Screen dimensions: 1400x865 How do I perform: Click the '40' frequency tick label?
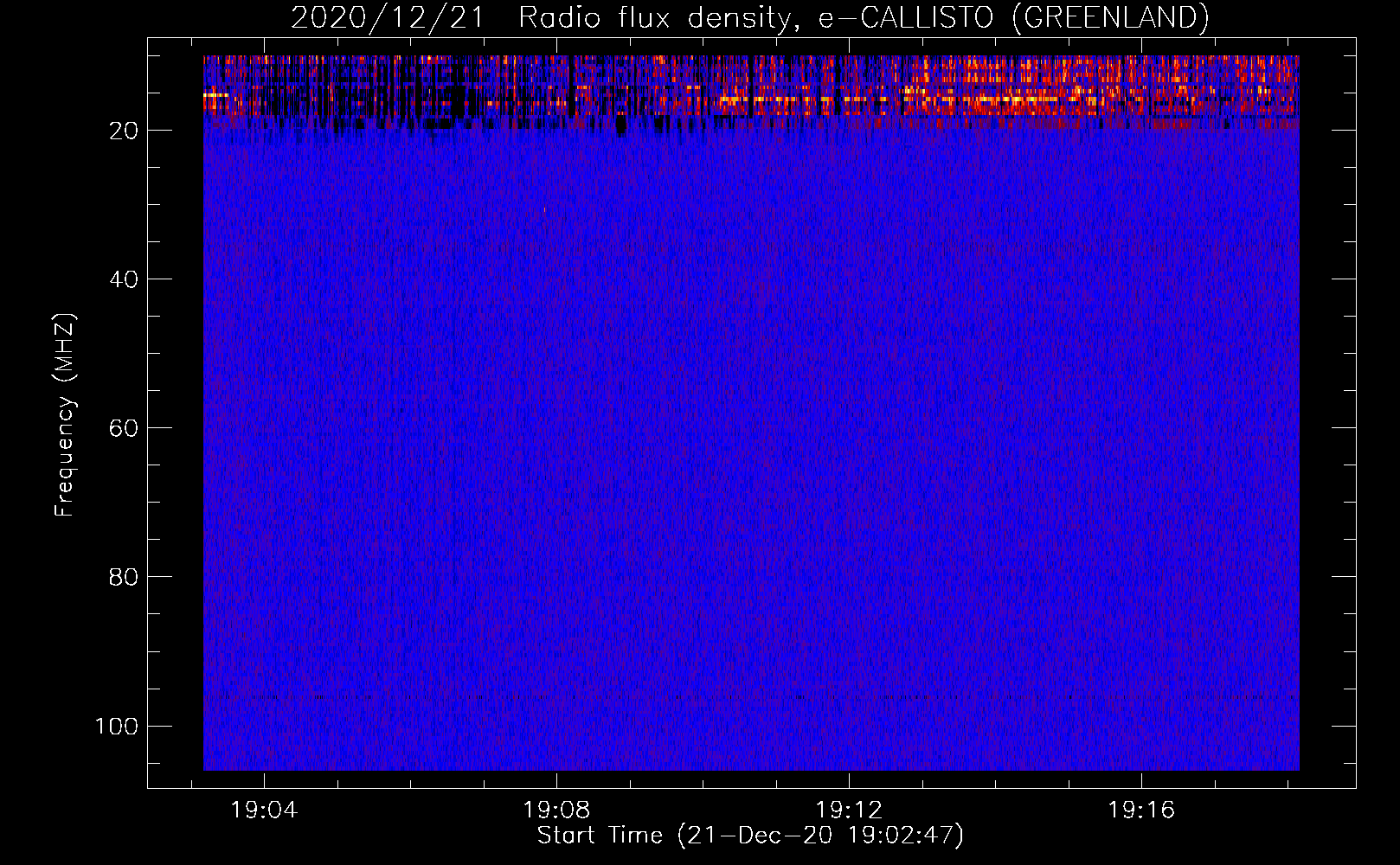pyautogui.click(x=124, y=279)
